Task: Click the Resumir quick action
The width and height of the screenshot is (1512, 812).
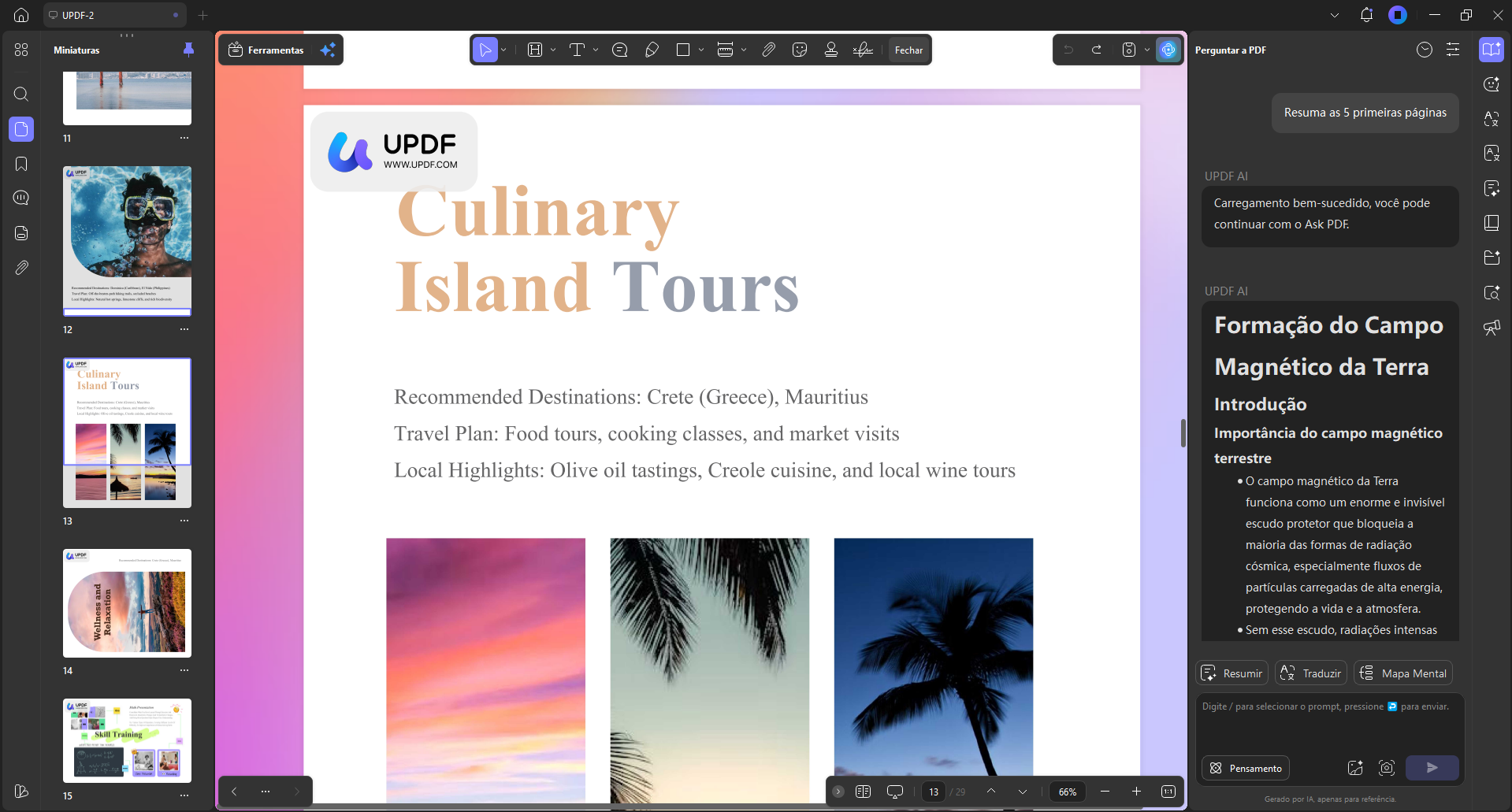Action: point(1232,673)
